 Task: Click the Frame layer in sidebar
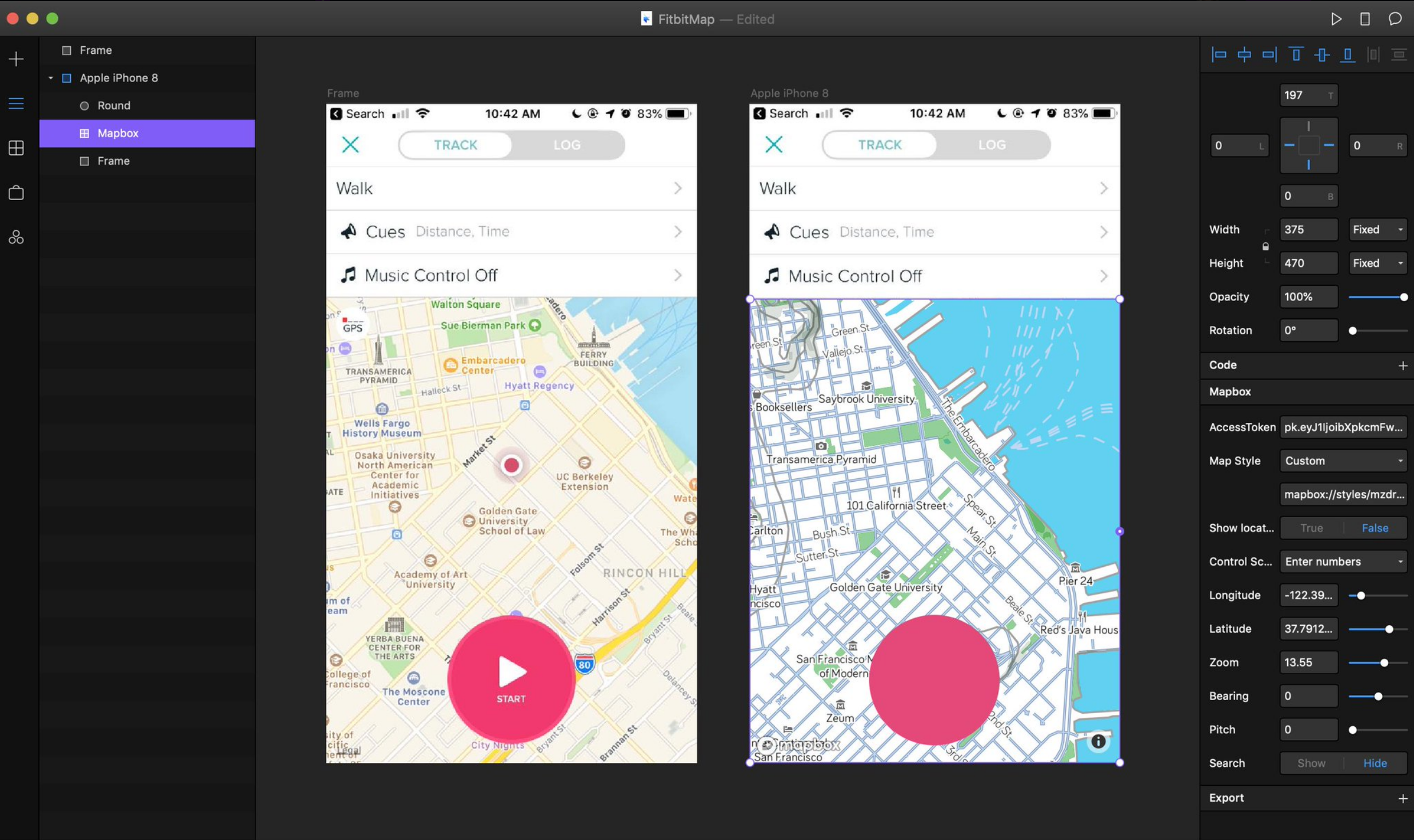click(x=113, y=160)
